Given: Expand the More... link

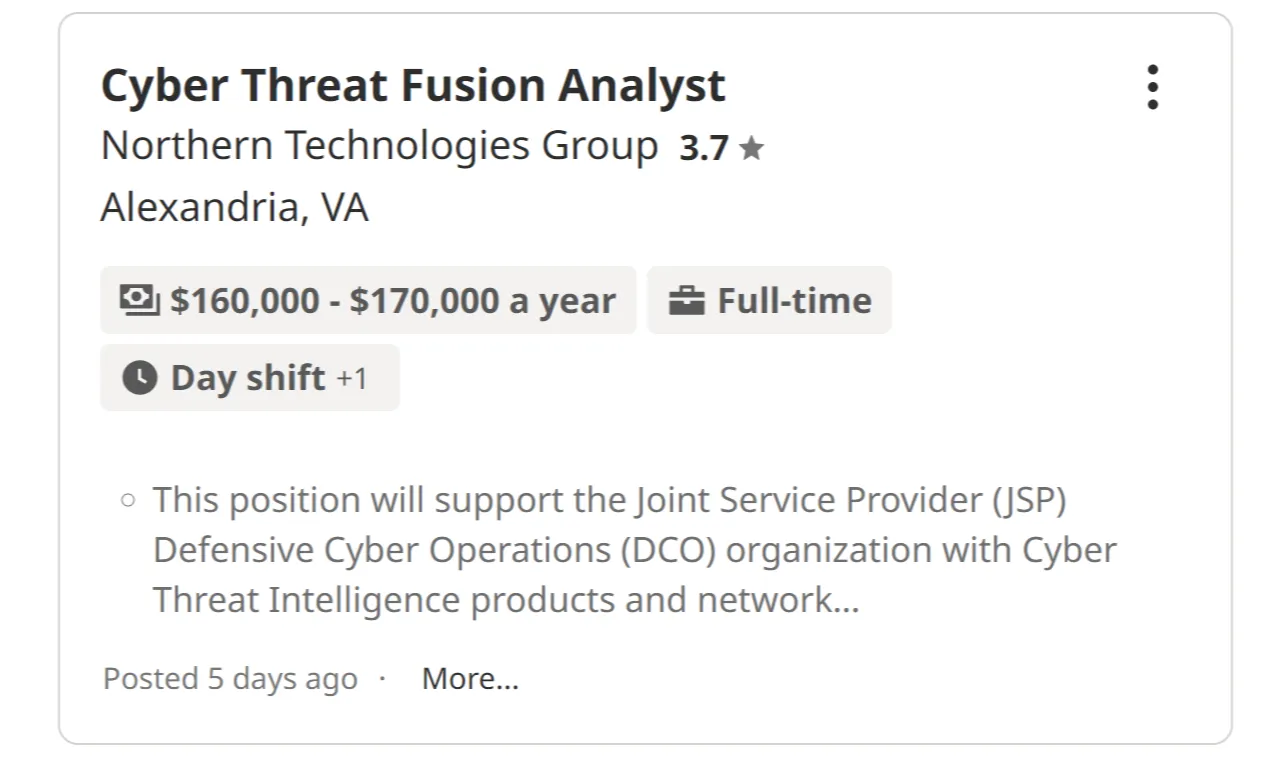Looking at the screenshot, I should (x=470, y=679).
